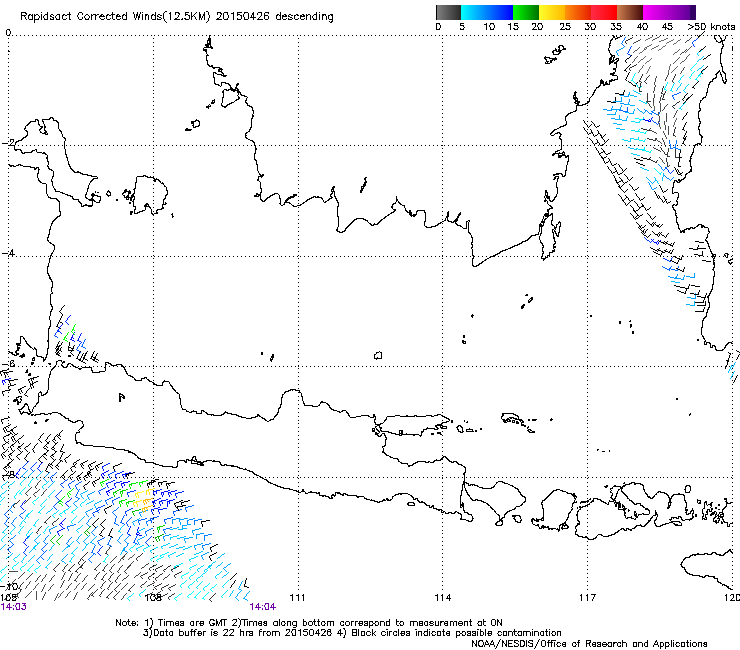Image resolution: width=740 pixels, height=650 pixels.
Task: Click the purple '14:03' time label
Action: point(14,607)
